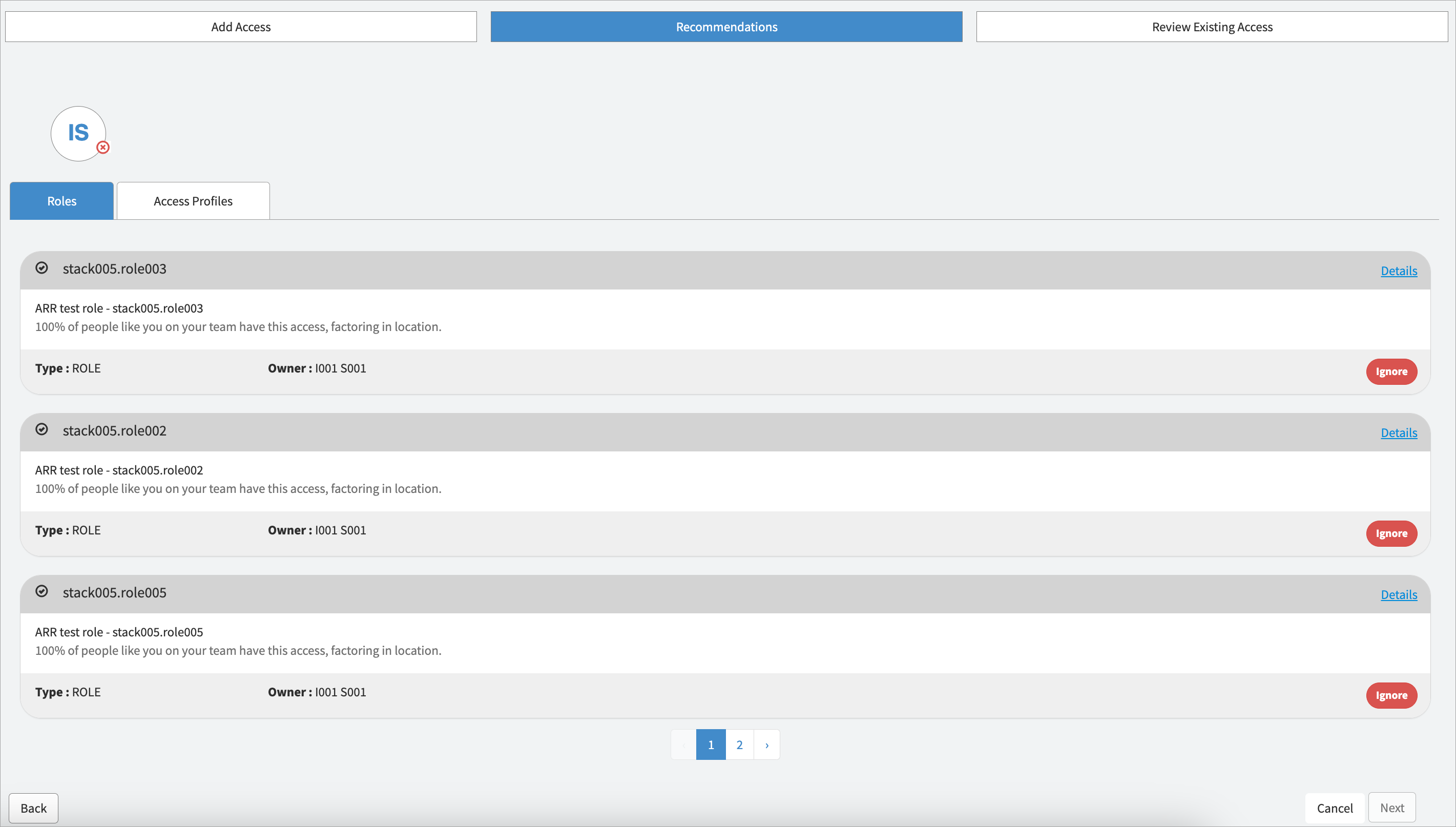Click Owner I001 S001 in the role002 card
This screenshot has height=827, width=1456.
(x=317, y=530)
